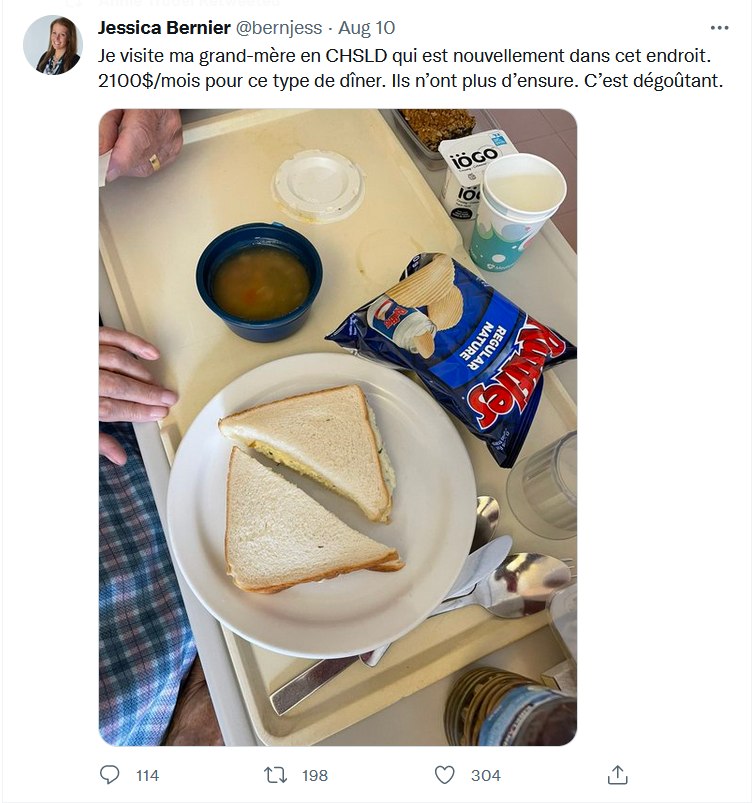Click the reply speech bubble icon
The height and width of the screenshot is (803, 753).
pyautogui.click(x=109, y=775)
